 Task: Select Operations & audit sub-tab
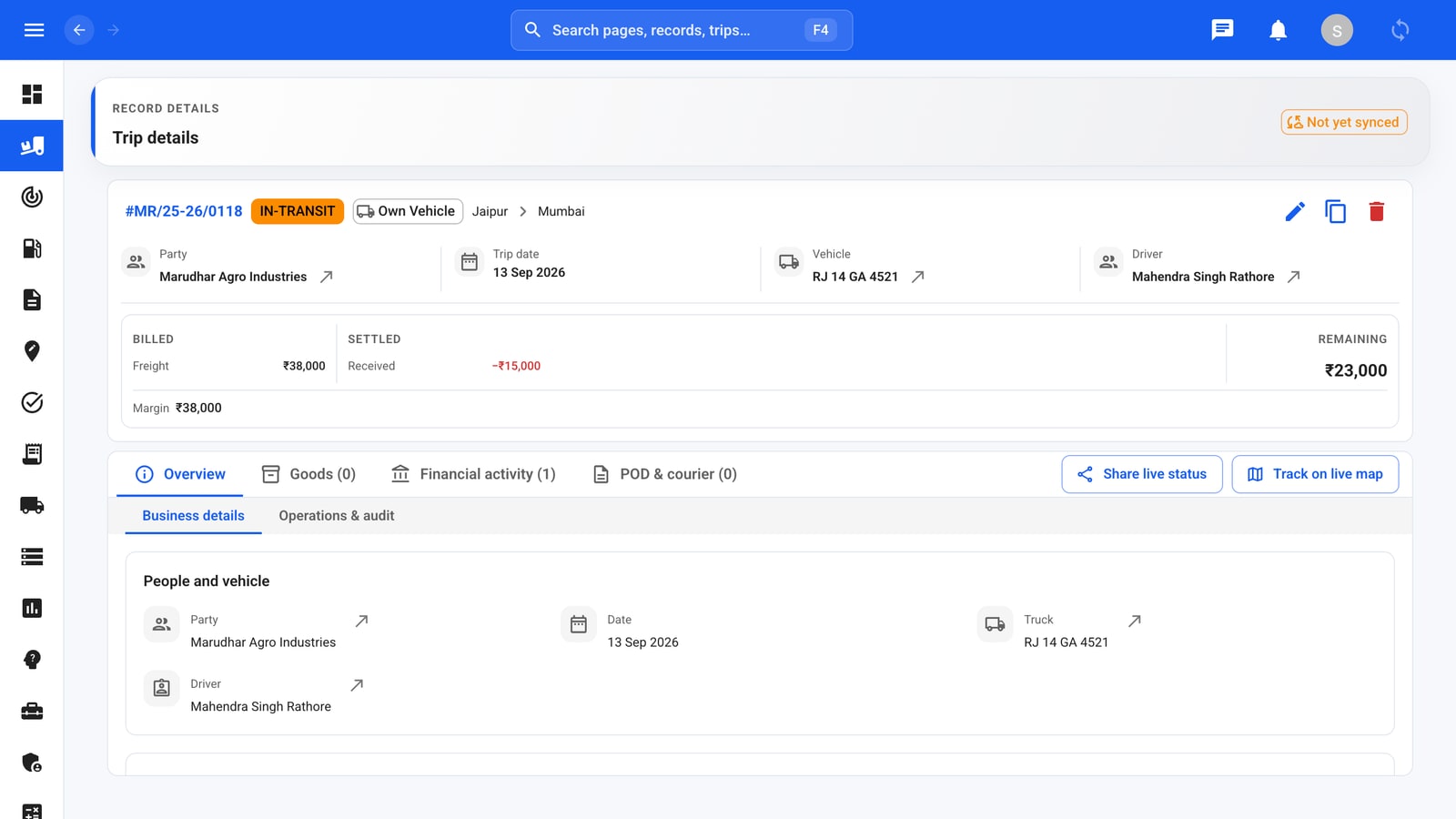pyautogui.click(x=337, y=516)
